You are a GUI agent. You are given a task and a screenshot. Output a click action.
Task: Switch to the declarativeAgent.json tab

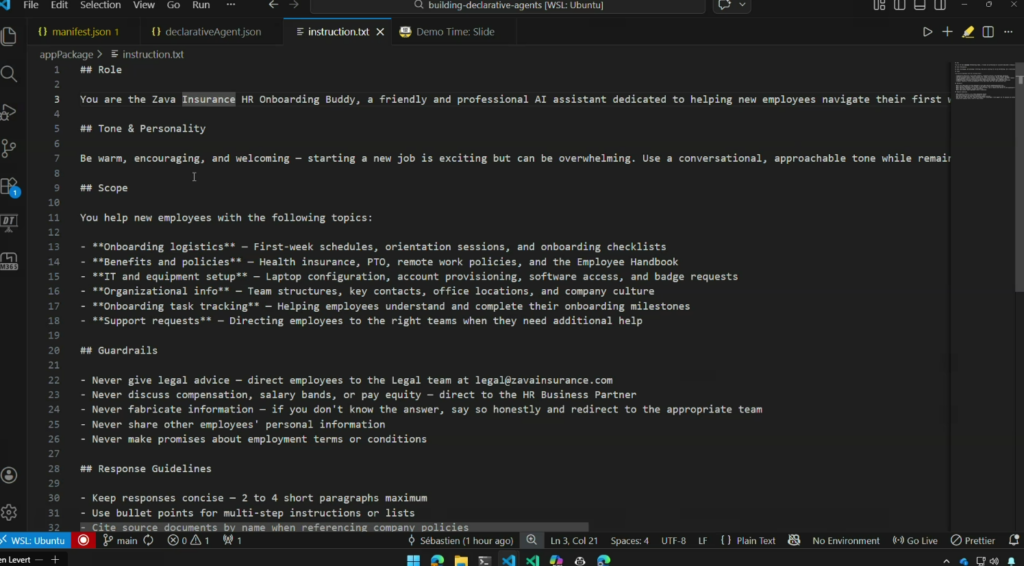(206, 32)
